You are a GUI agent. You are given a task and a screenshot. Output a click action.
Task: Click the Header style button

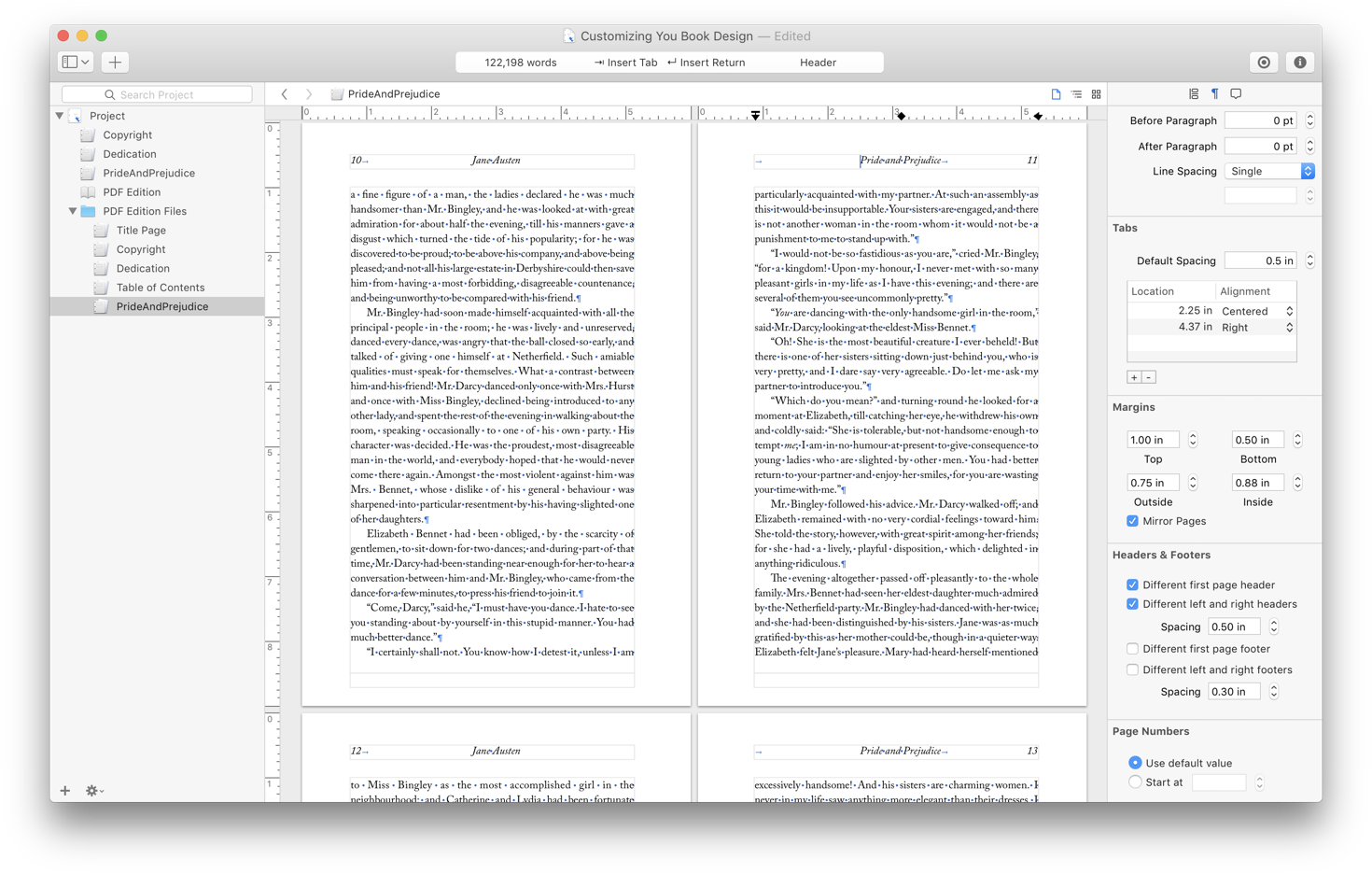coord(818,63)
